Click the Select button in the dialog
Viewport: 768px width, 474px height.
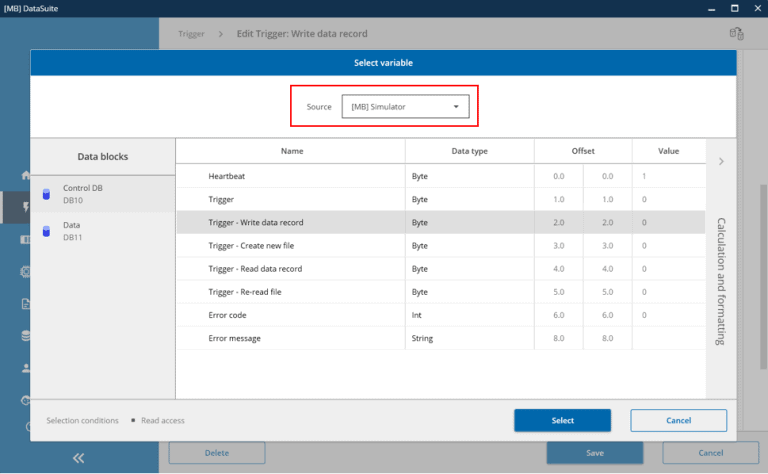[x=562, y=421]
